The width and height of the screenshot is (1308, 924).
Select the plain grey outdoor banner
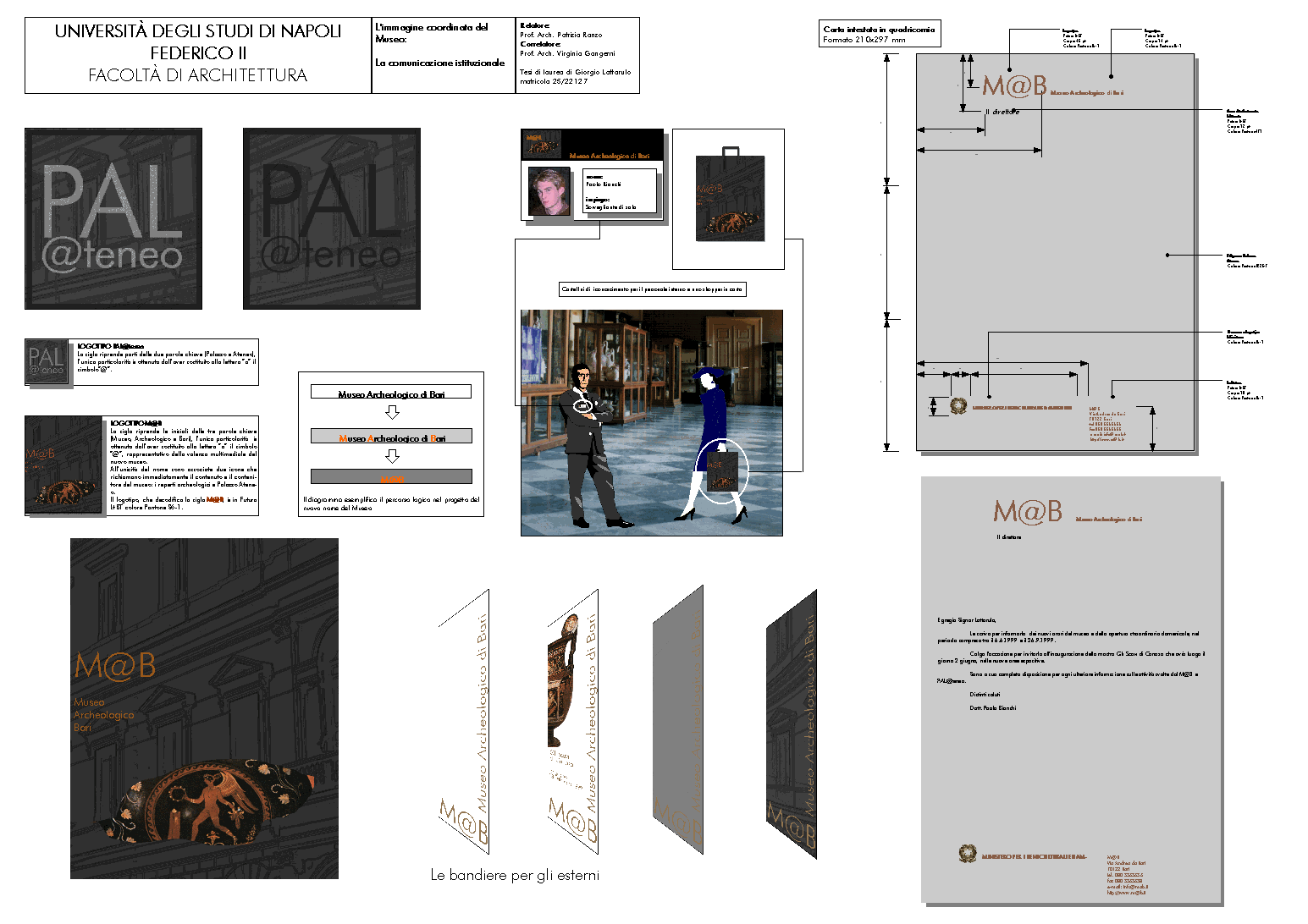click(x=678, y=720)
